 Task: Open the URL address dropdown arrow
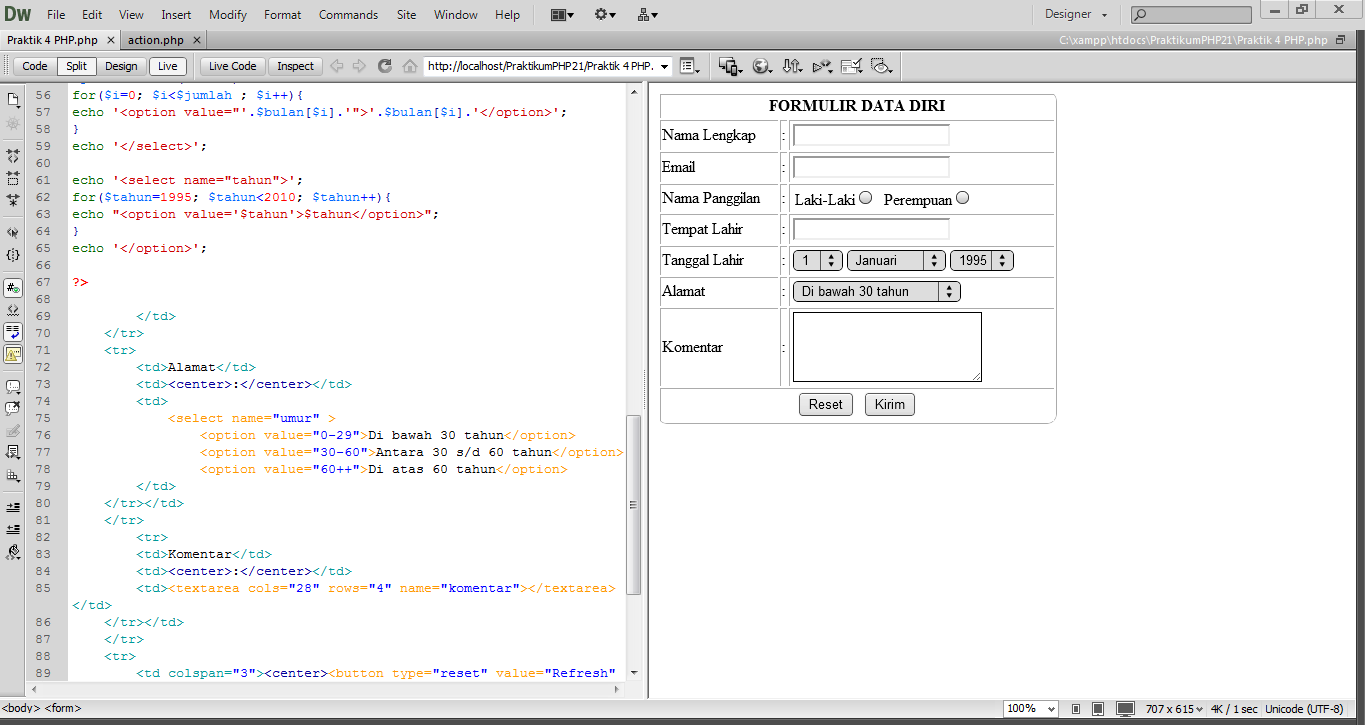[665, 66]
